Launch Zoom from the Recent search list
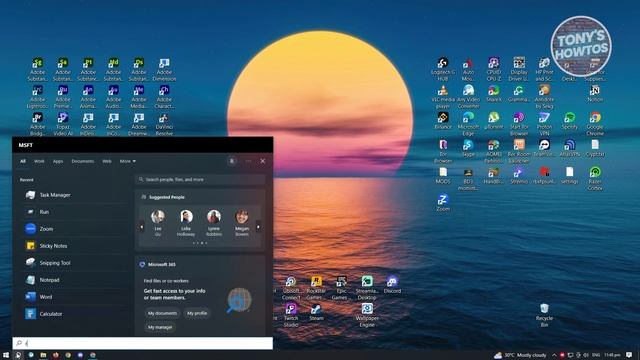 click(x=74, y=229)
